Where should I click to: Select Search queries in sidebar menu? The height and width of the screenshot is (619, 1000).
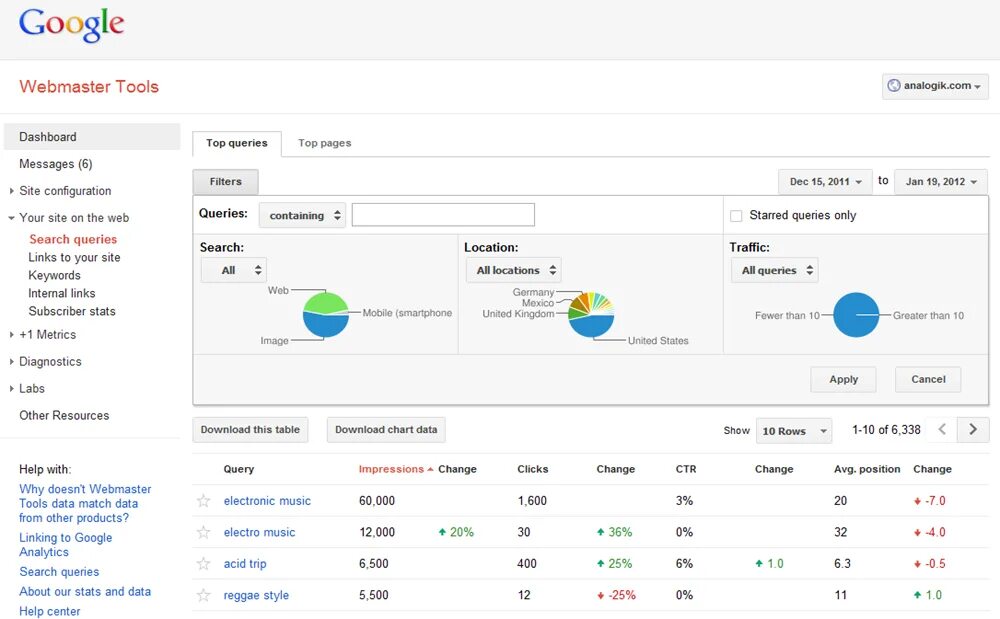[x=73, y=239]
